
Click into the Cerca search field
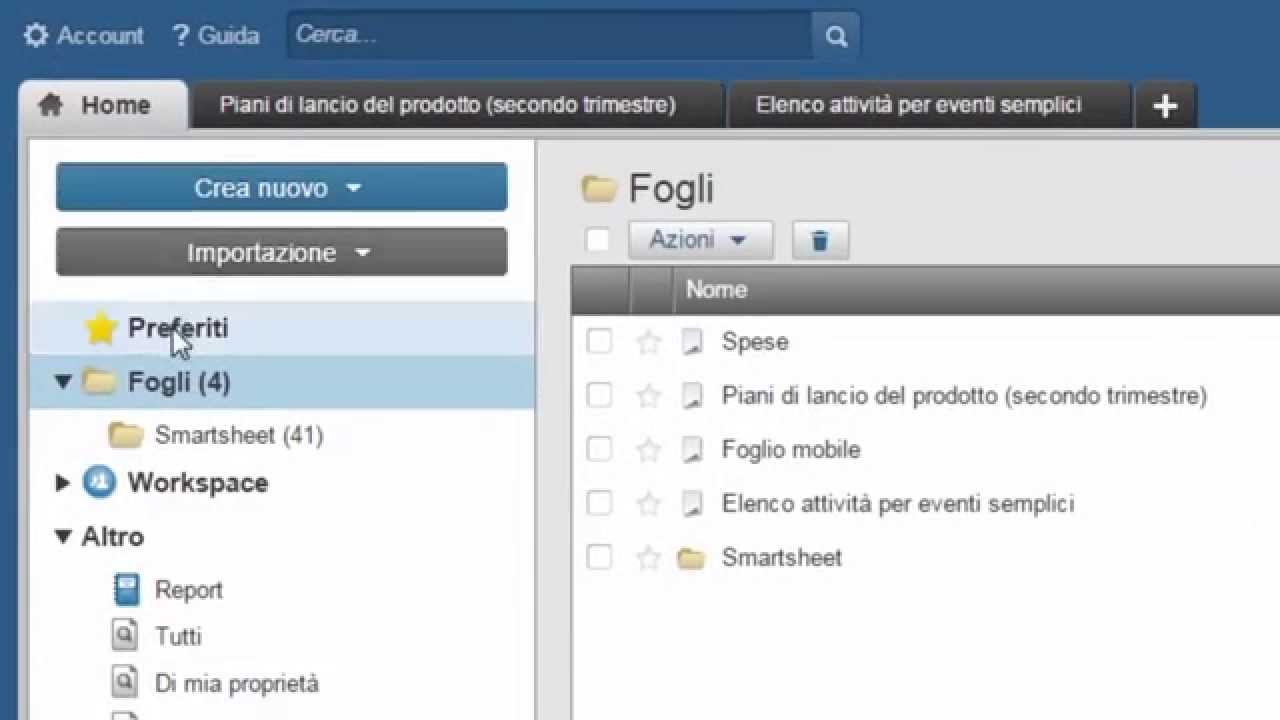550,36
